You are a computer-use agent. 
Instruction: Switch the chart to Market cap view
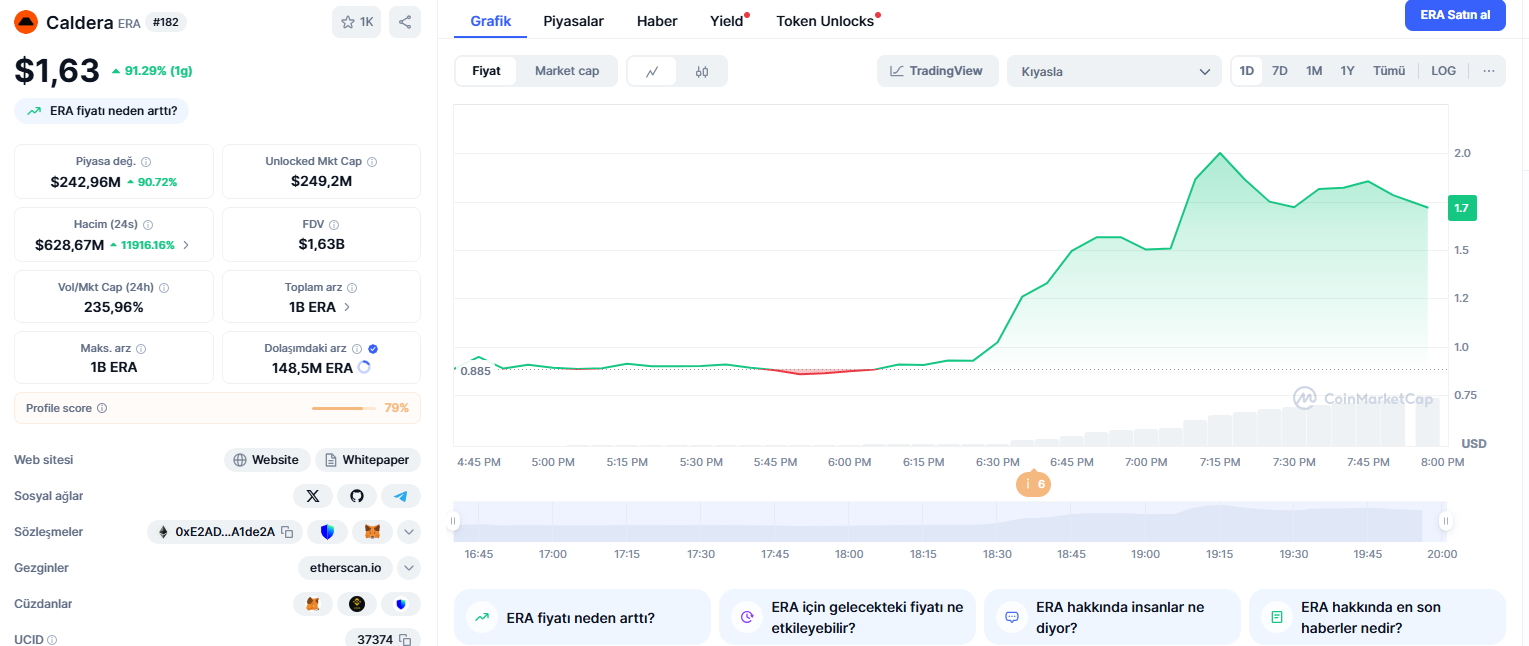click(567, 71)
